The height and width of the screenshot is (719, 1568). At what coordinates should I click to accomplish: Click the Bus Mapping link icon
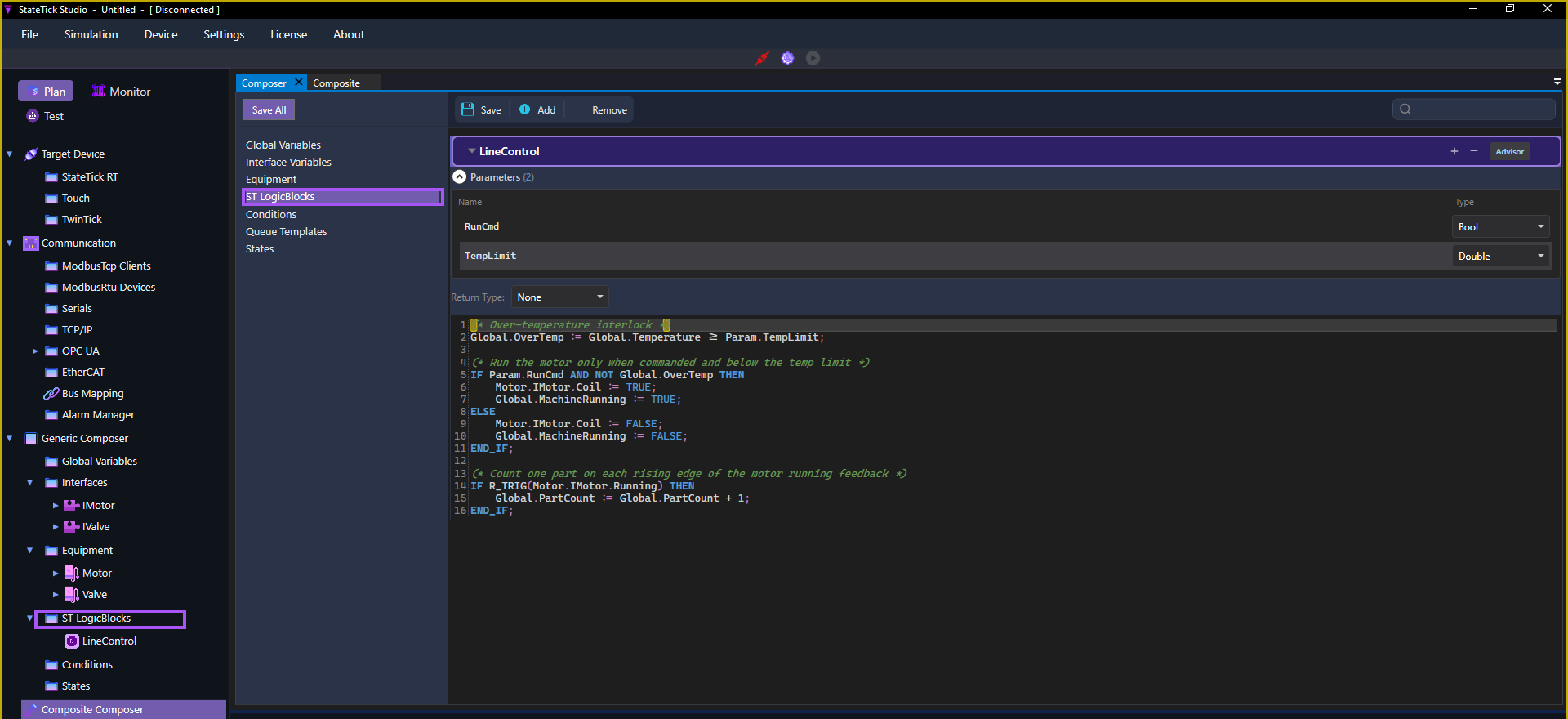point(51,394)
